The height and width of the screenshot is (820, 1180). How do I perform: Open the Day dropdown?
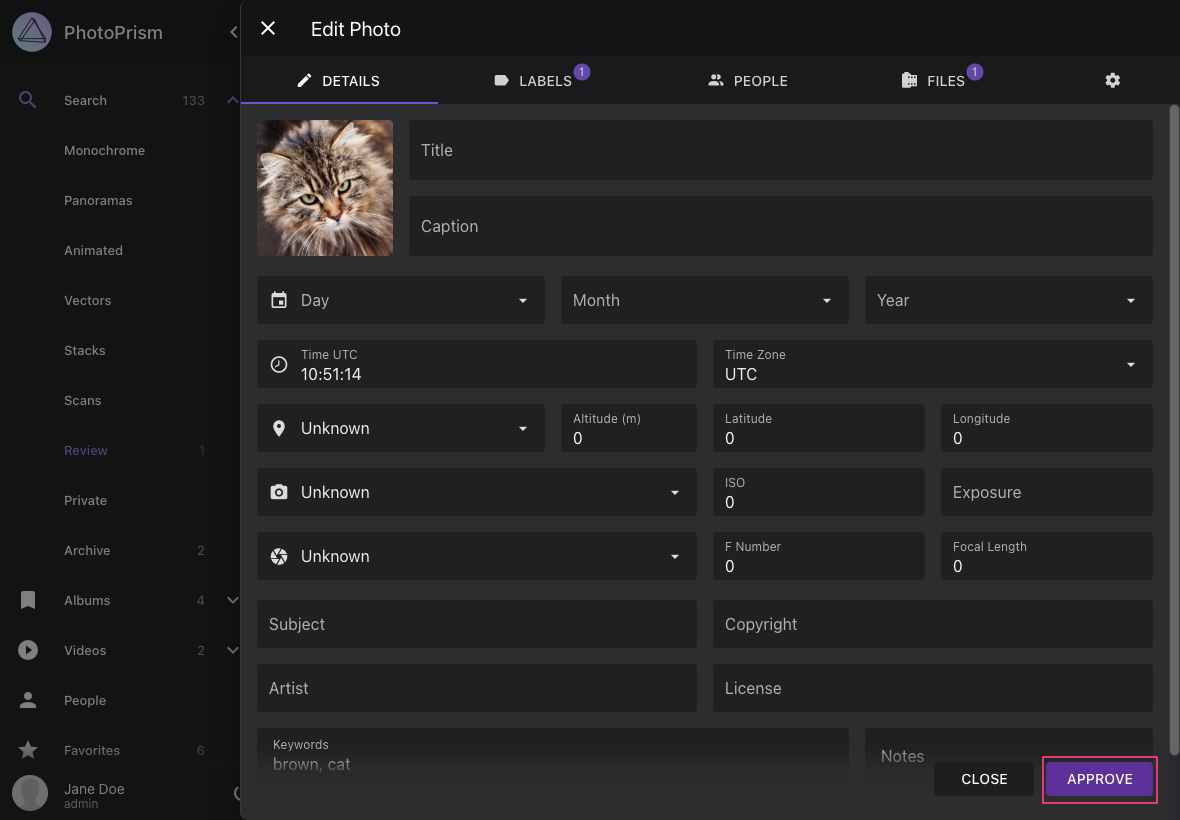[x=400, y=300]
